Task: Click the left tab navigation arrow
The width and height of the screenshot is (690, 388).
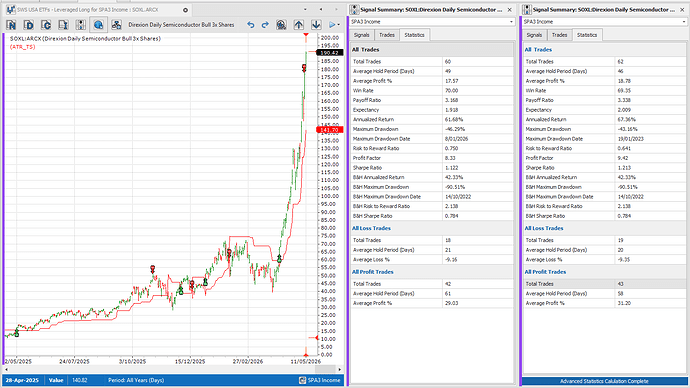Action: pos(321,10)
